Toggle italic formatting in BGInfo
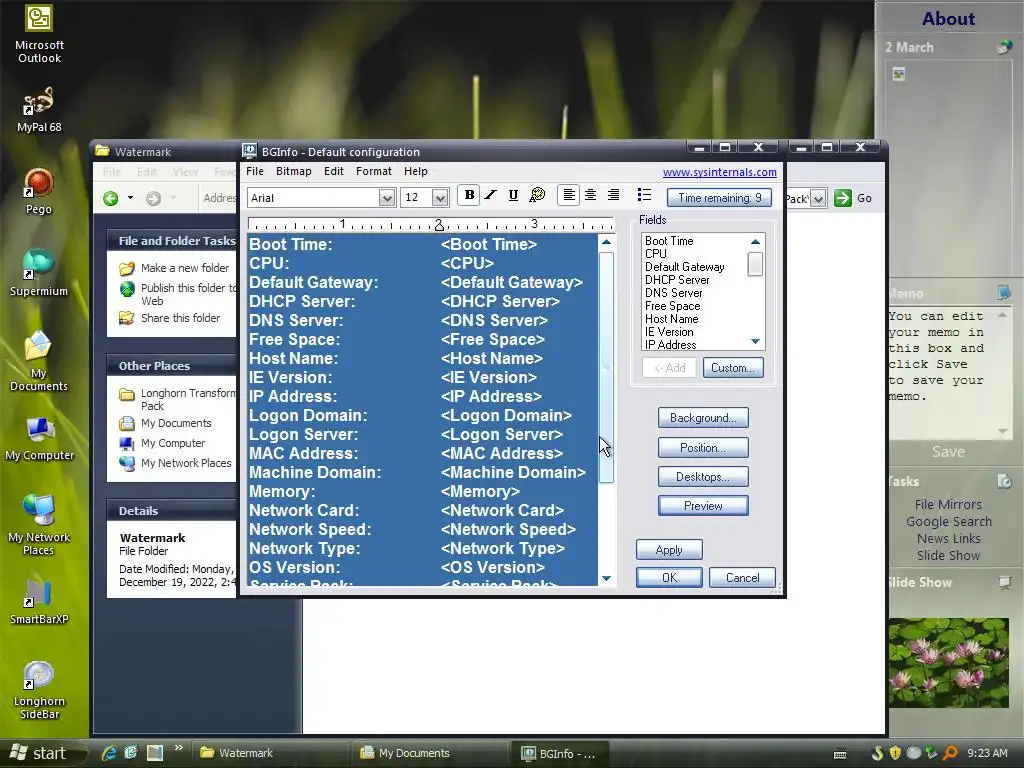1024x768 pixels. (x=491, y=195)
